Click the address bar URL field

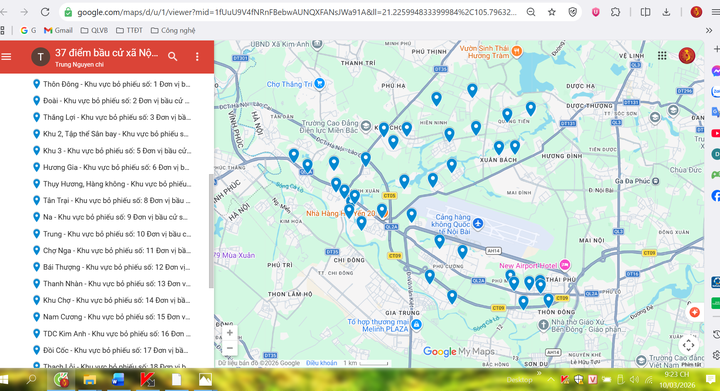(296, 12)
